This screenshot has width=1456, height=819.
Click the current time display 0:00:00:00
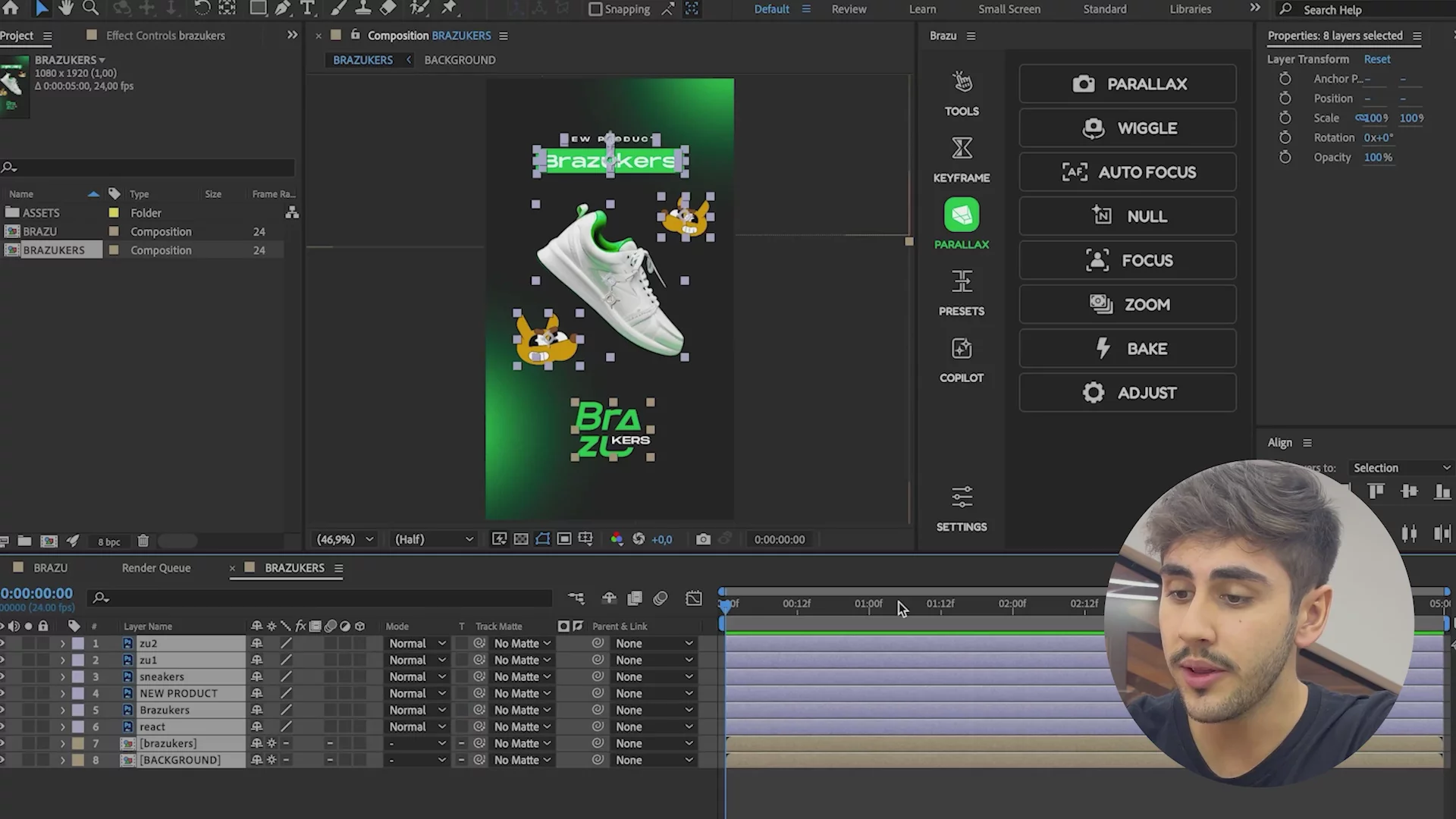pyautogui.click(x=36, y=593)
